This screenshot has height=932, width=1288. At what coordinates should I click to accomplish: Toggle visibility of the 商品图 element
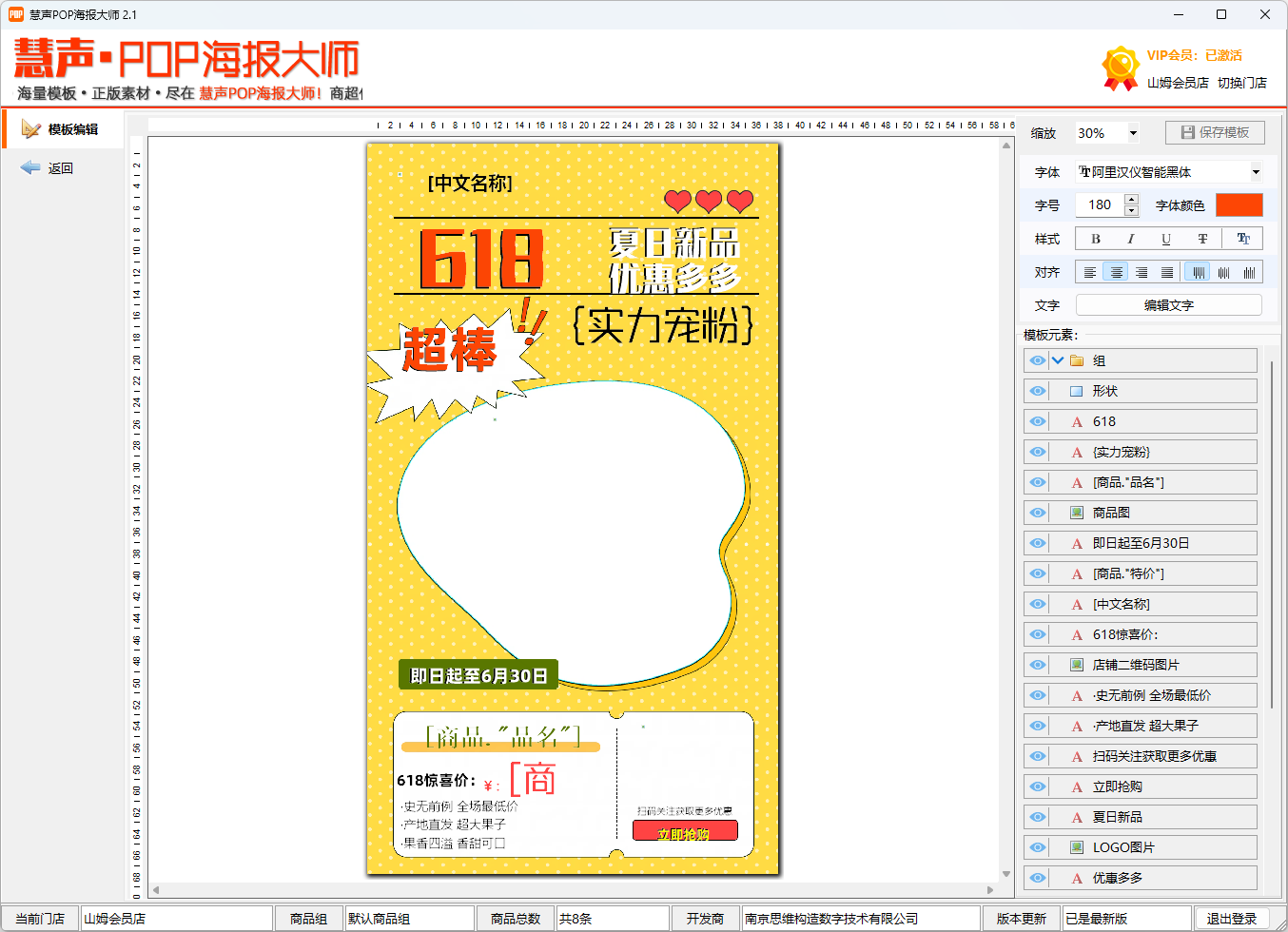(x=1037, y=512)
